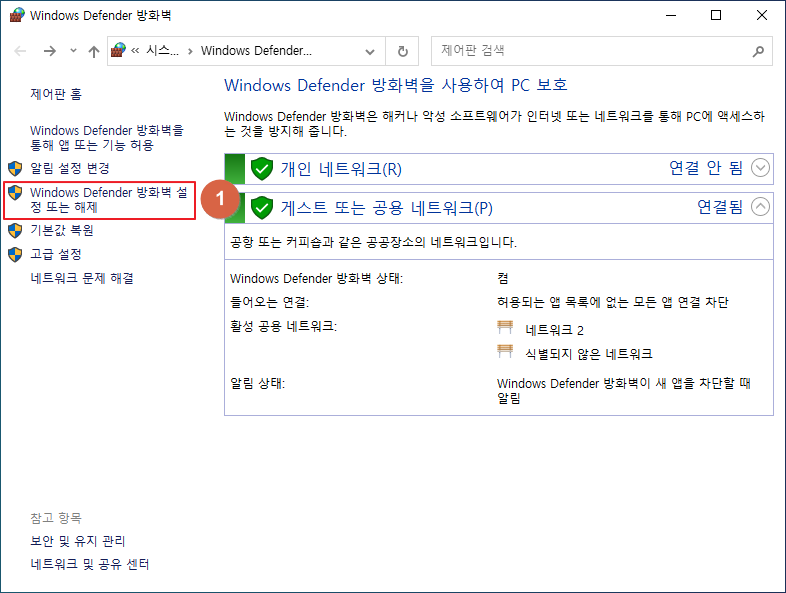This screenshot has height=593, width=786.
Task: Refresh the control panel page
Action: click(x=403, y=51)
